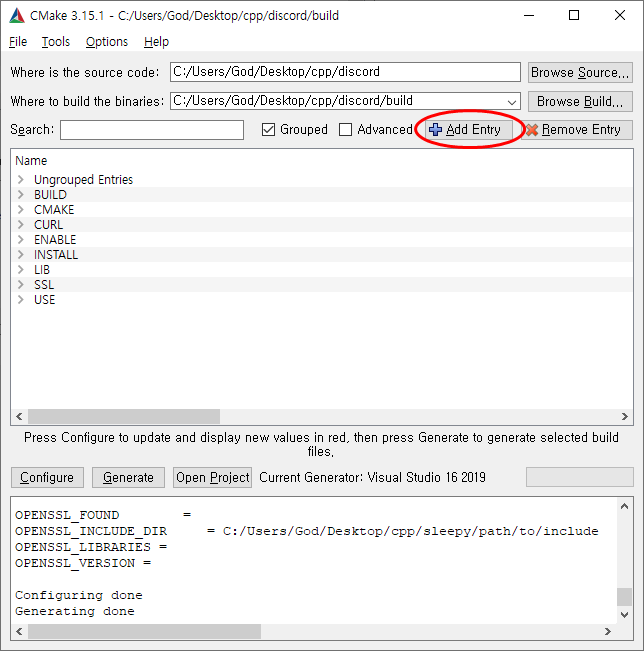This screenshot has width=644, height=651.
Task: Close the CMake window
Action: point(620,15)
